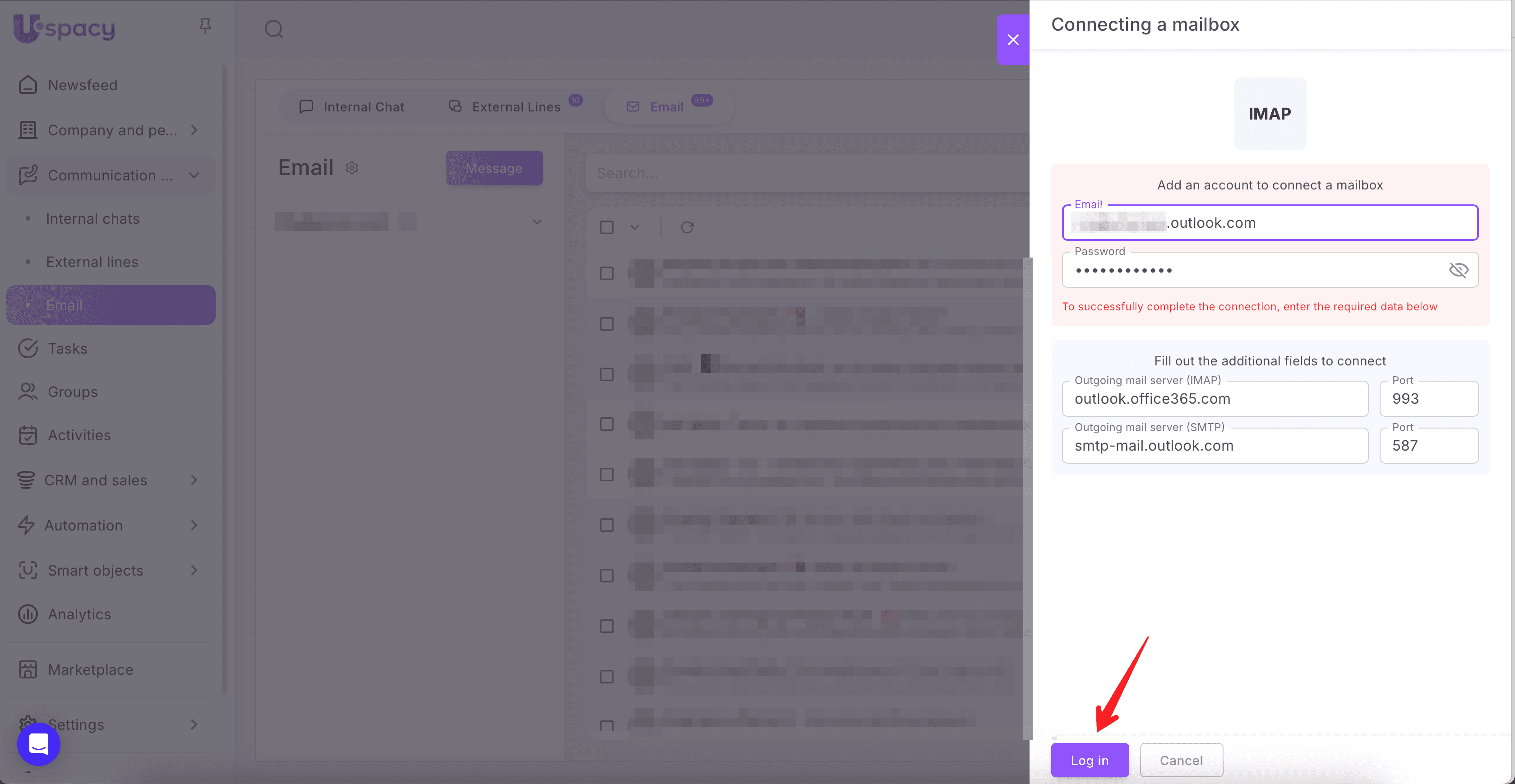
Task: Close the Connecting a mailbox panel
Action: coord(1013,39)
